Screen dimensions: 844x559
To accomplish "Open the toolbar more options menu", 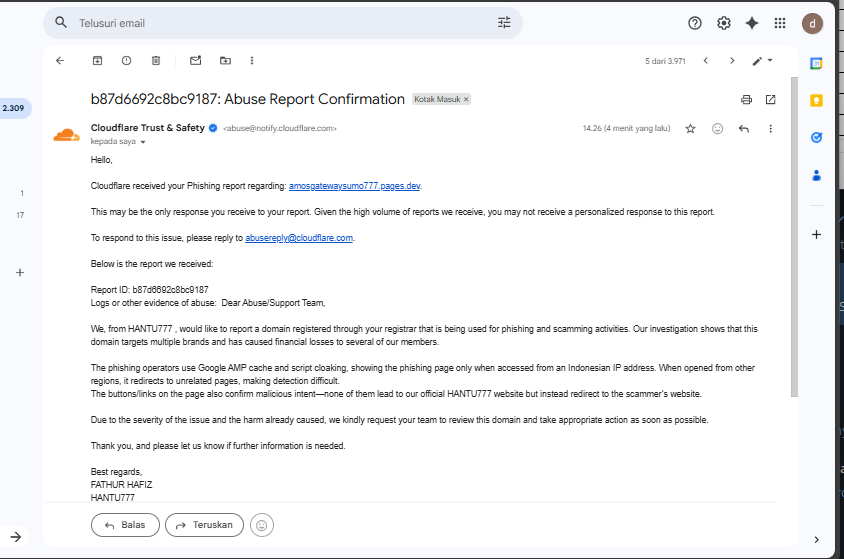I will point(252,61).
